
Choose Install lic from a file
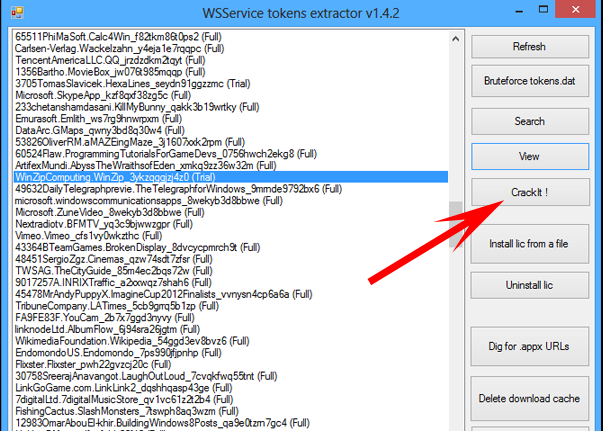[x=530, y=244]
